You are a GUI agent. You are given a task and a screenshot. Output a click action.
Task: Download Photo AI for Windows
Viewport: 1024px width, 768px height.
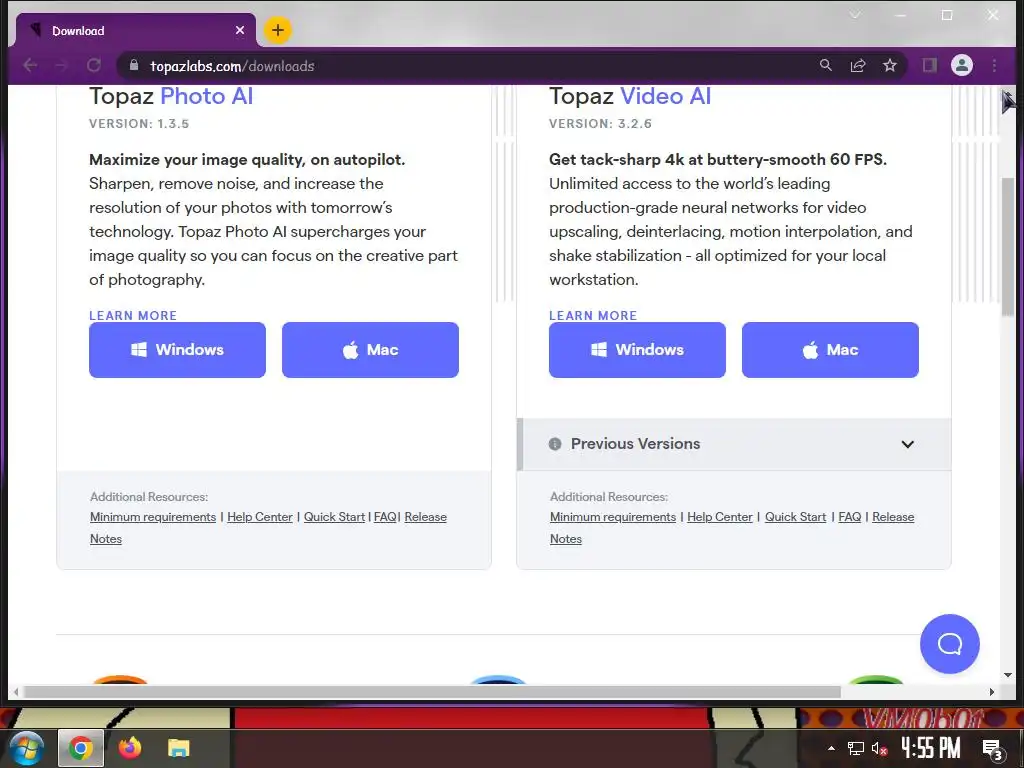(177, 349)
